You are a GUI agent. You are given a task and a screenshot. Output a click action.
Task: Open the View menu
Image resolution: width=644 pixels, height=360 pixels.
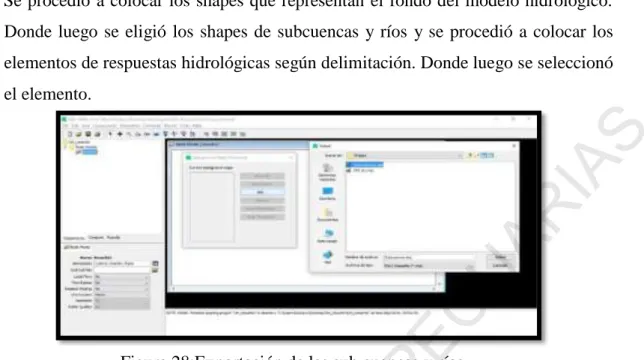[85, 126]
